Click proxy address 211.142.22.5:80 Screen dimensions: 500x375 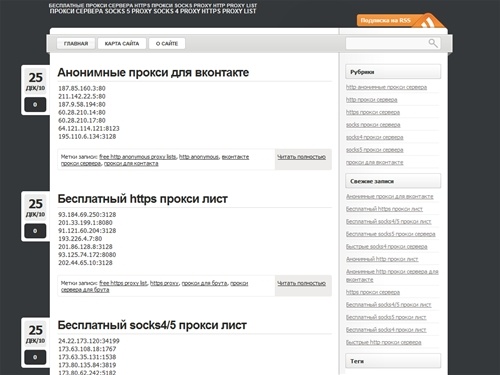click(82, 96)
